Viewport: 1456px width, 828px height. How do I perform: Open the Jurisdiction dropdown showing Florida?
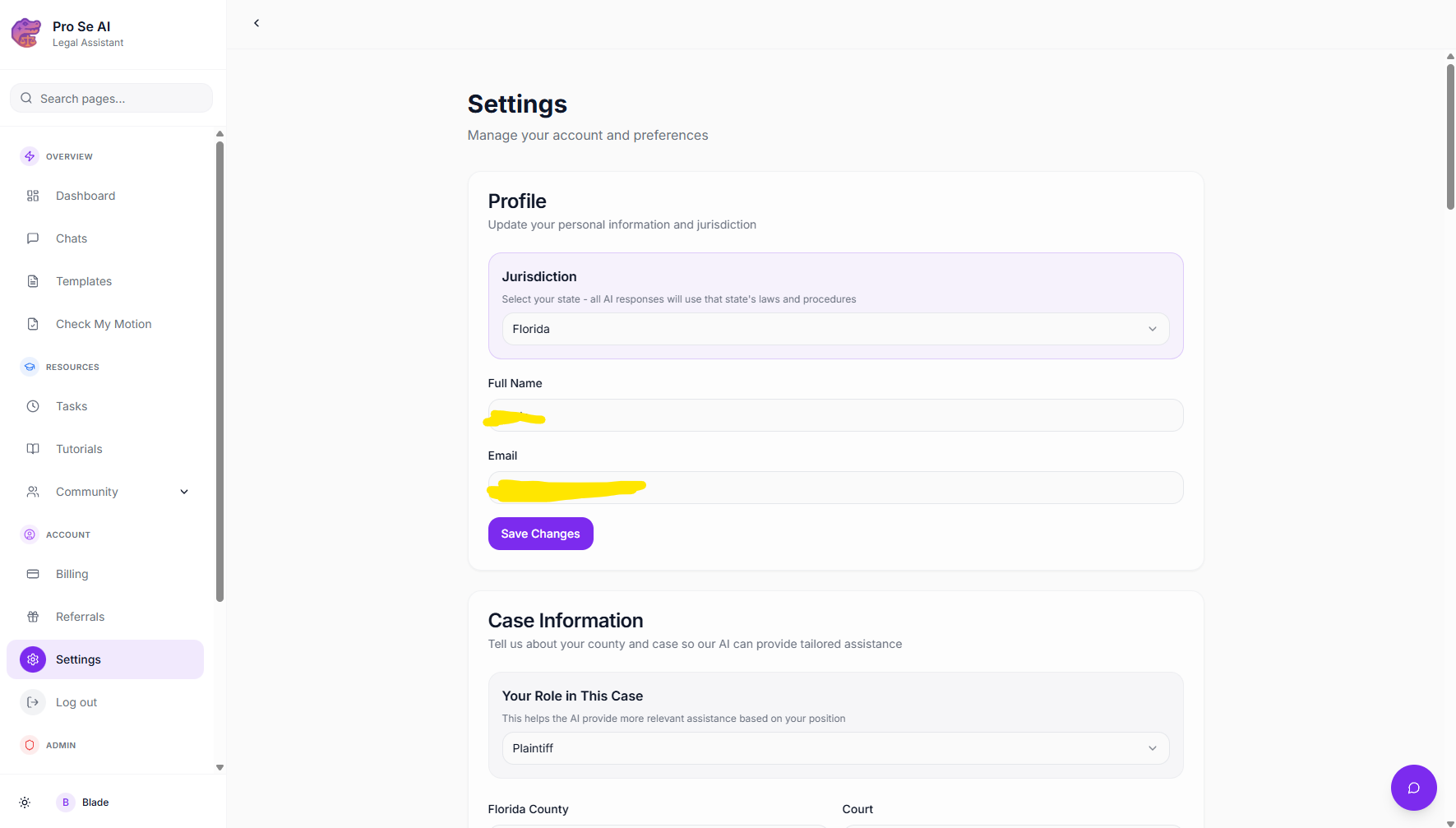point(834,329)
